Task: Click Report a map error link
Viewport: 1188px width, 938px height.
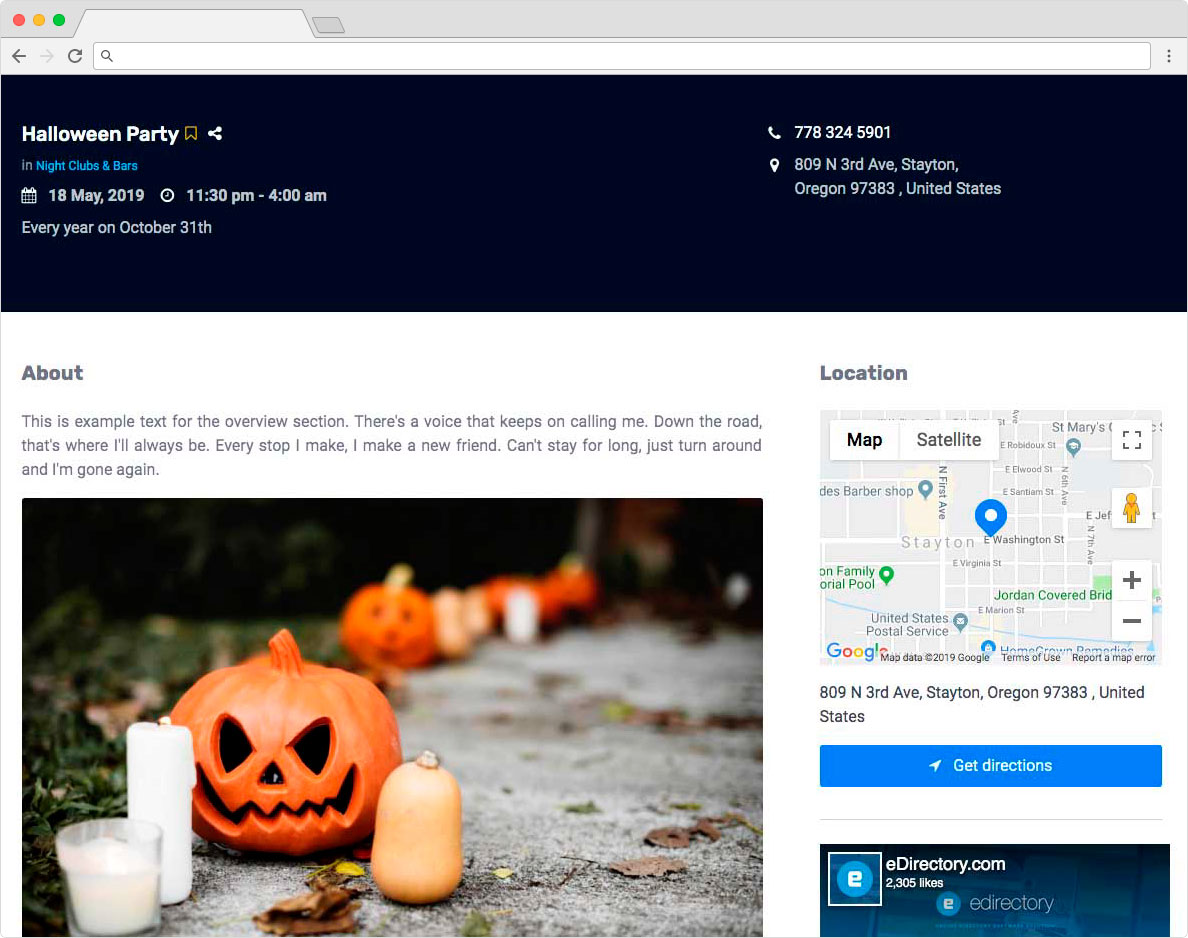Action: pyautogui.click(x=1113, y=657)
